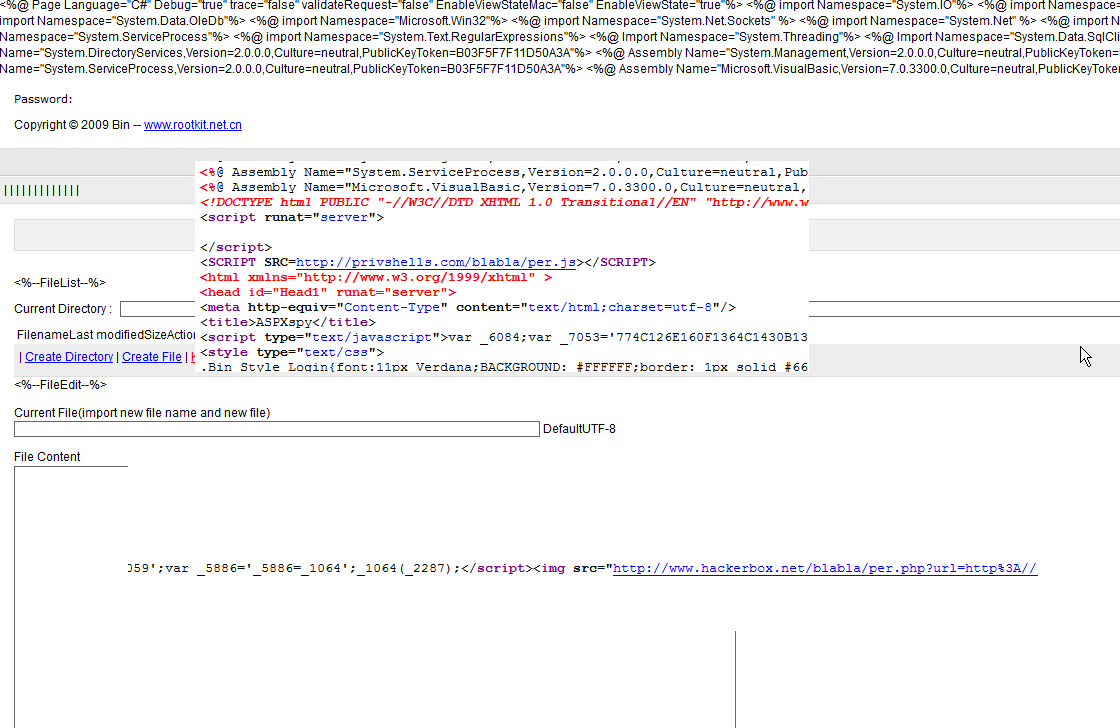Click the '<!DOCTYPE html PUBLIC' code line
1120x728 pixels.
pos(504,202)
